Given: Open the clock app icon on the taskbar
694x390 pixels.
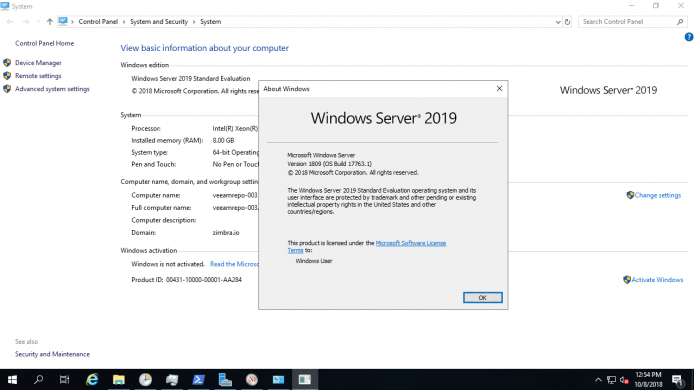Looking at the screenshot, I should pos(145,380).
